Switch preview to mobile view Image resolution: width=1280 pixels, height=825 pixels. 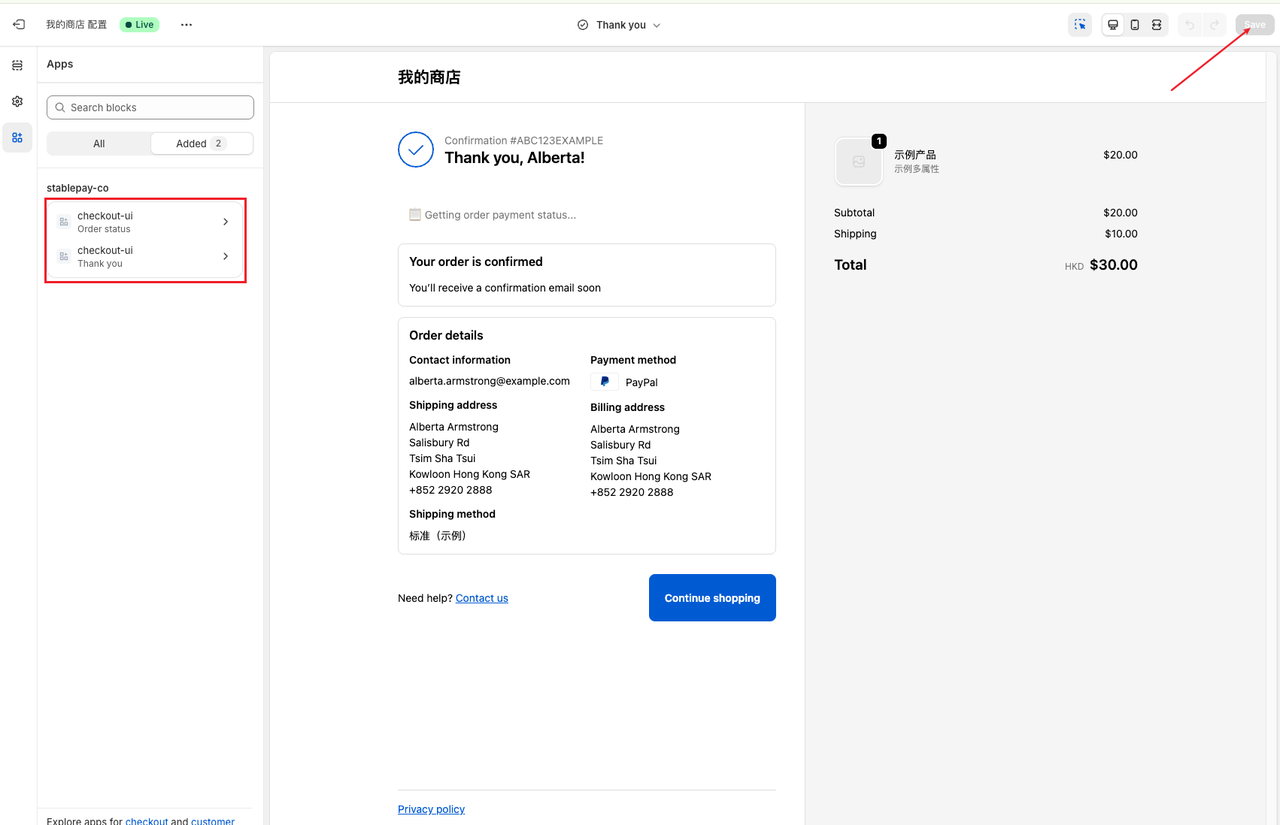(1134, 24)
